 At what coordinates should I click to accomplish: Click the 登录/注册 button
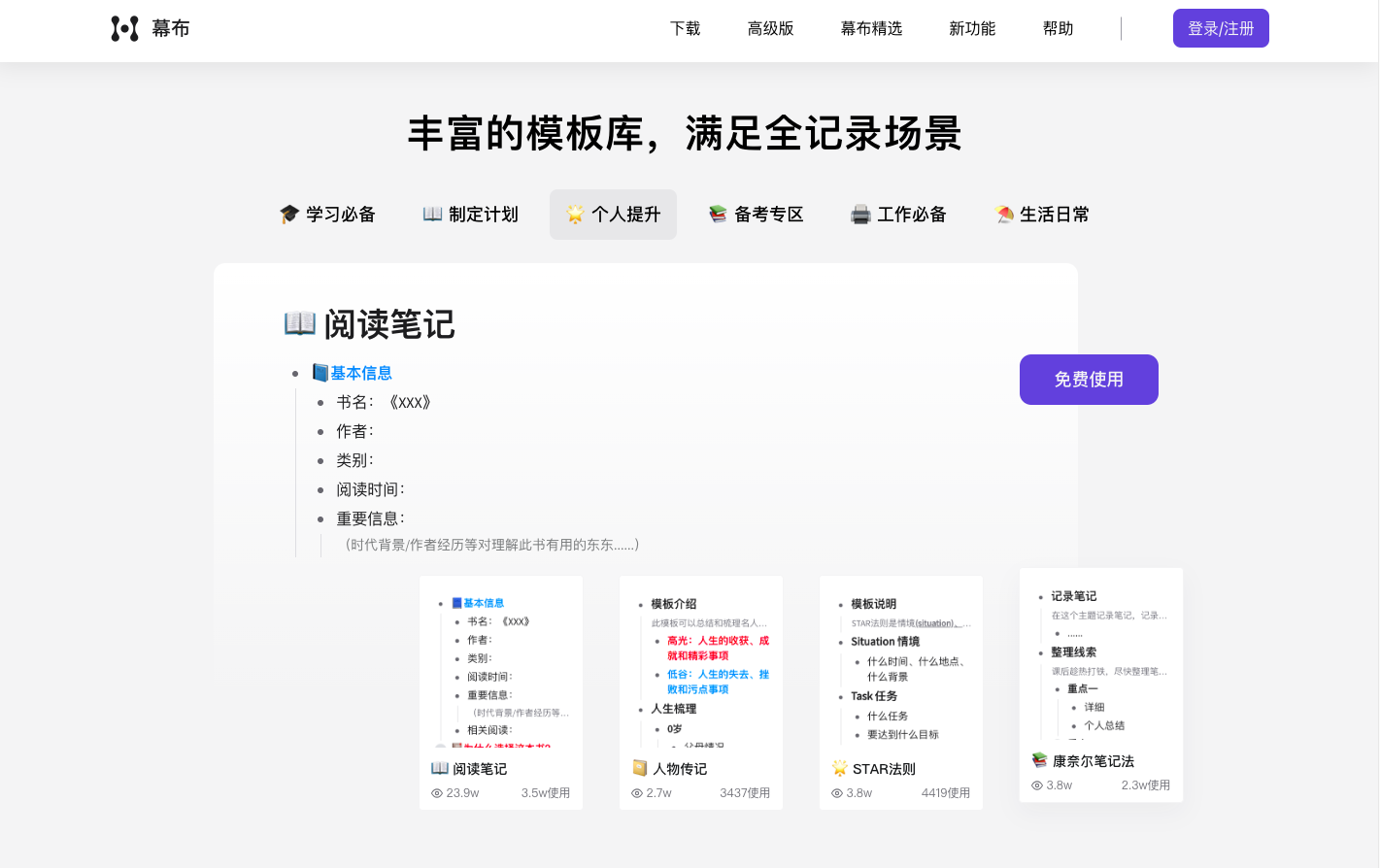[x=1221, y=28]
